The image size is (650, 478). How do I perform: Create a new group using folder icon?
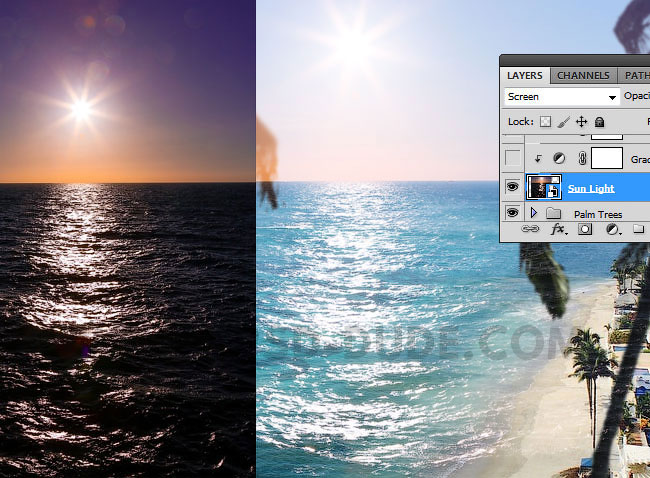pyautogui.click(x=637, y=229)
